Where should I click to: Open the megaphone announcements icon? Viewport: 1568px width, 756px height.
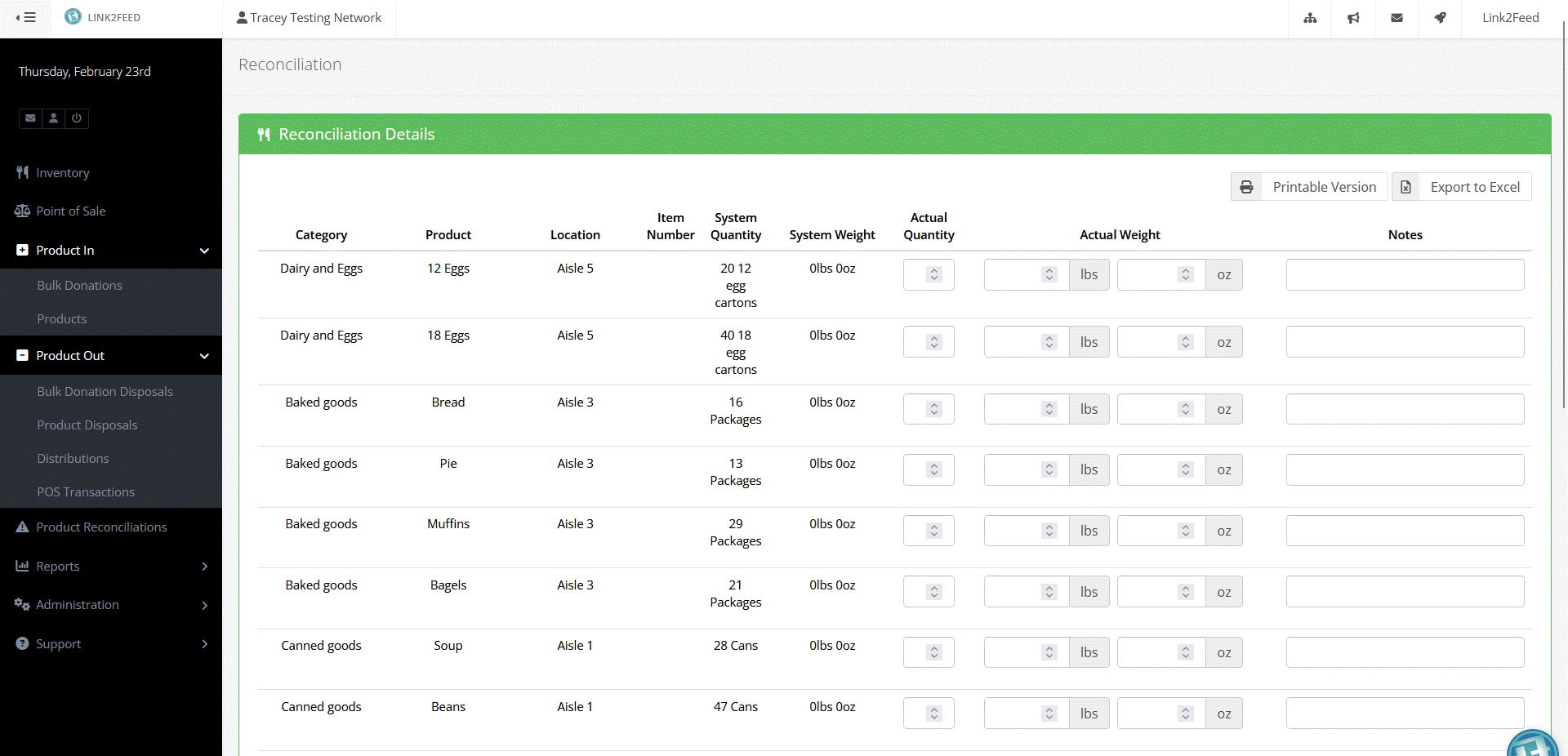[x=1353, y=18]
